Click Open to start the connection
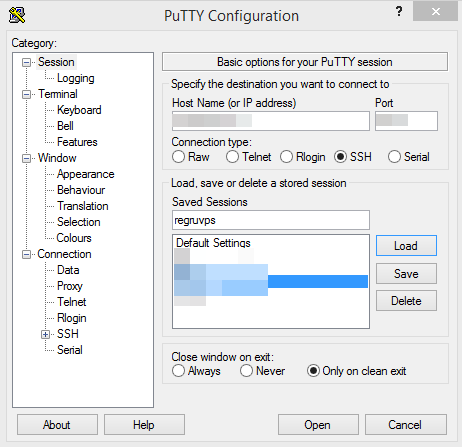 318,425
